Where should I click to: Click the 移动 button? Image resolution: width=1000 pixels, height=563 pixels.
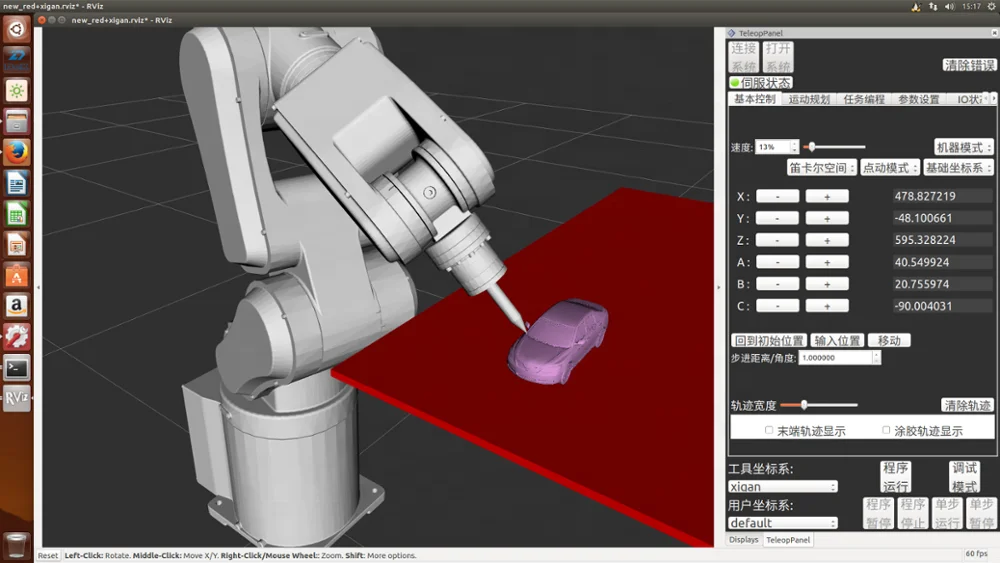889,340
